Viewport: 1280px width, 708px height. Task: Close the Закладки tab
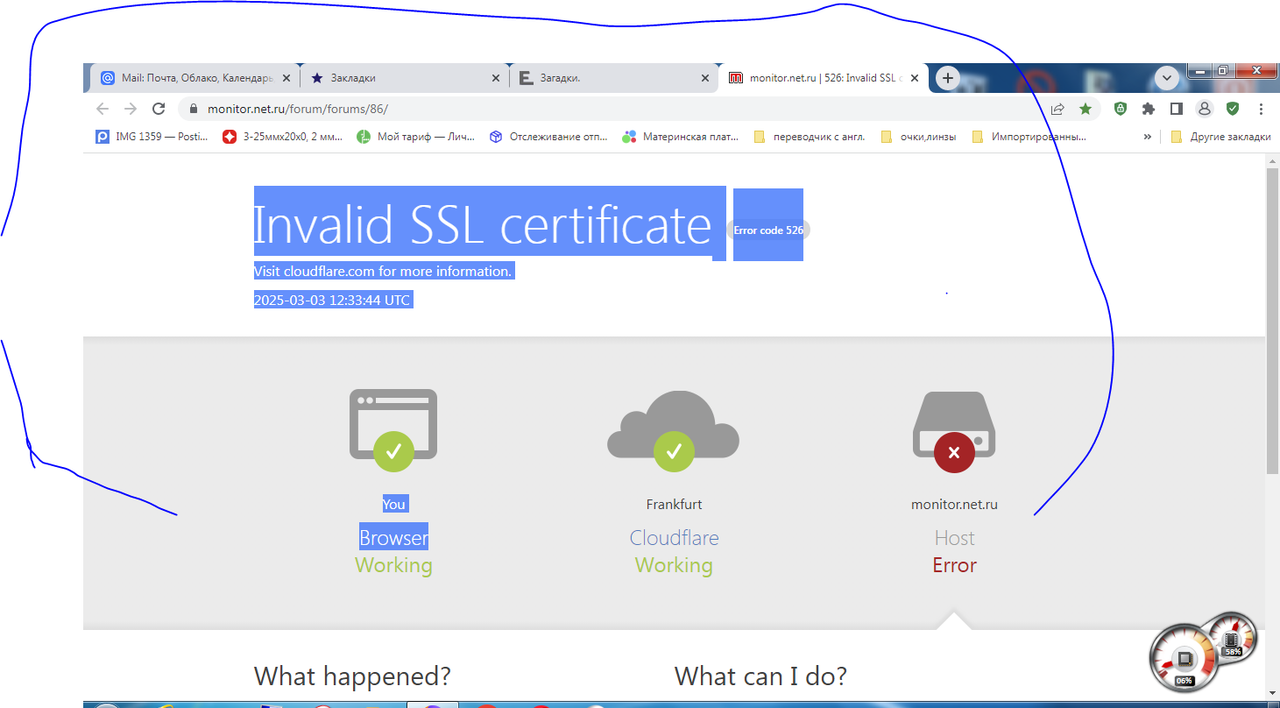tap(496, 78)
